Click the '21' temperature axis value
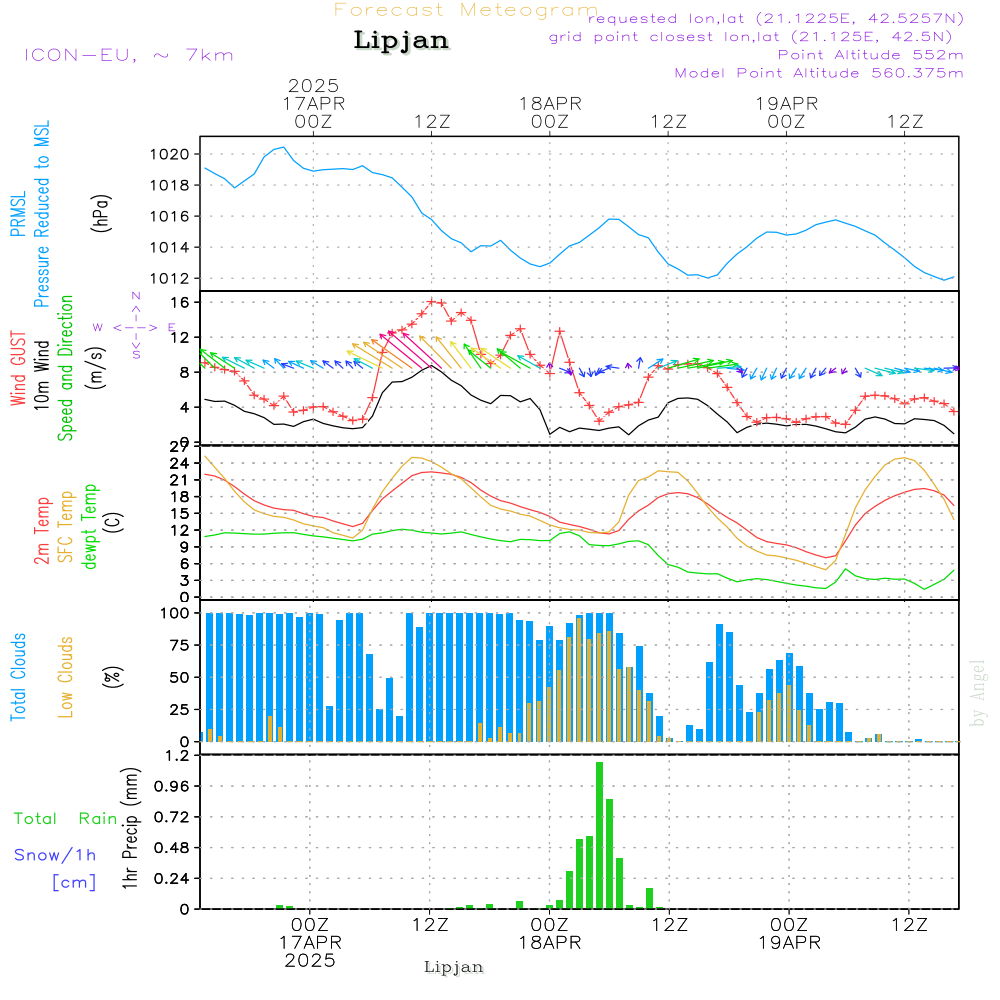 click(x=179, y=480)
